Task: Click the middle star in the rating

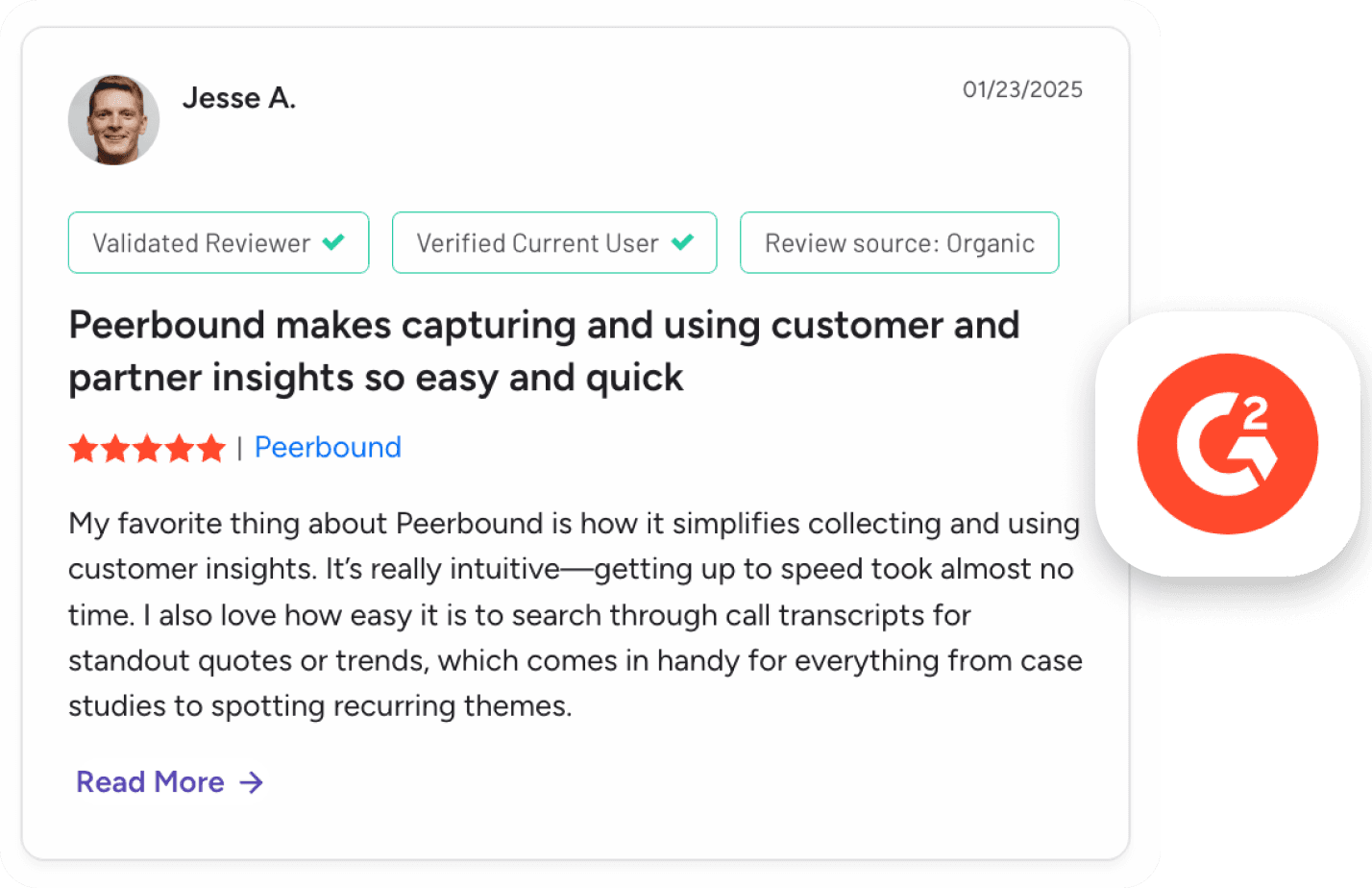Action: (x=148, y=447)
